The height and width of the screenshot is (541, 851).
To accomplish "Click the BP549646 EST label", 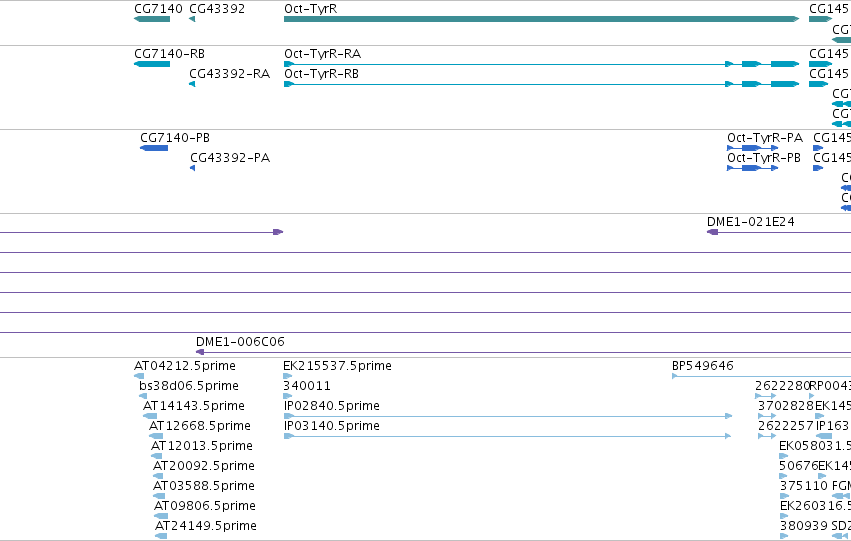I will [x=703, y=366].
